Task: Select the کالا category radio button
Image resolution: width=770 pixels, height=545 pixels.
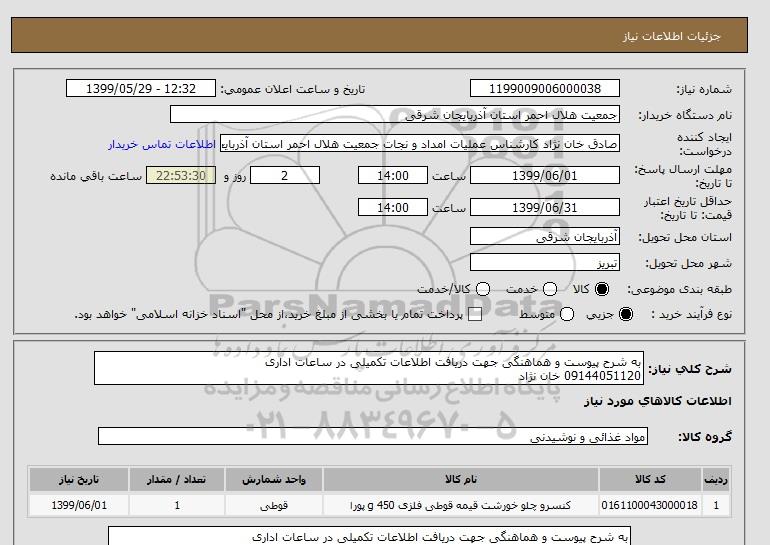Action: click(602, 289)
